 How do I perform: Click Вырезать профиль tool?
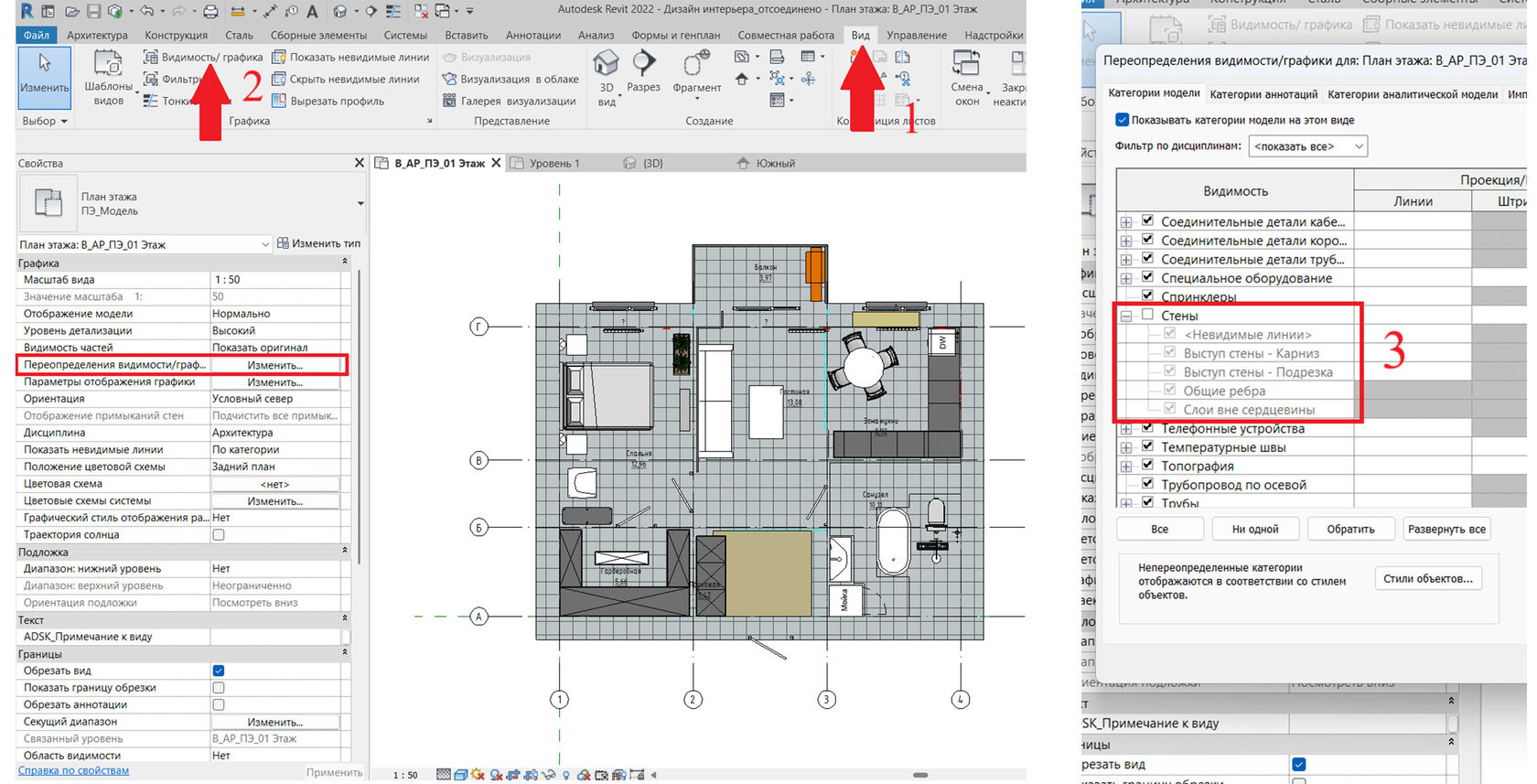[x=328, y=101]
